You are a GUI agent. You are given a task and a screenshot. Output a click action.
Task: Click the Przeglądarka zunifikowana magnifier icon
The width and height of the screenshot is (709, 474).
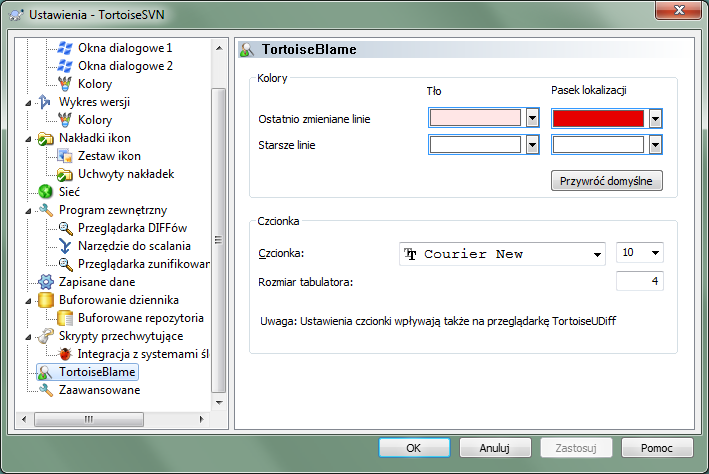65,264
